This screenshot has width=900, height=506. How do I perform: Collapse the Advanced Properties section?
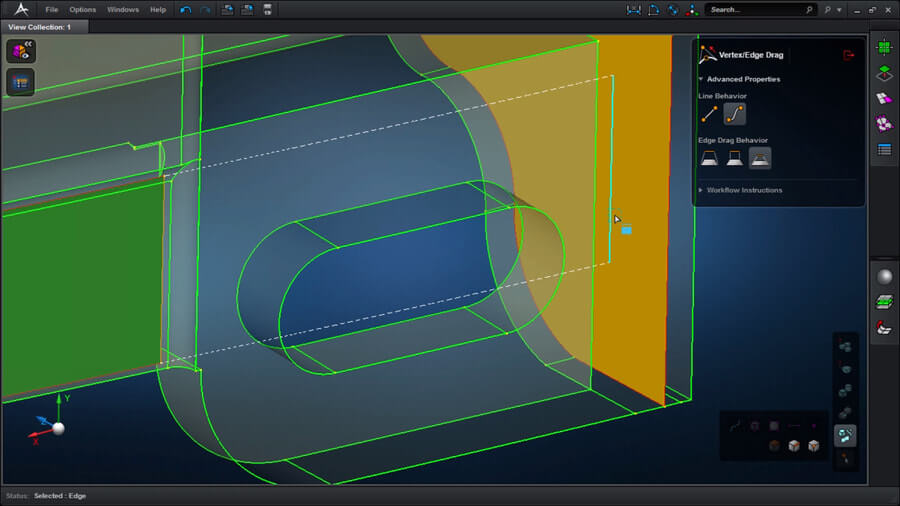[742, 79]
